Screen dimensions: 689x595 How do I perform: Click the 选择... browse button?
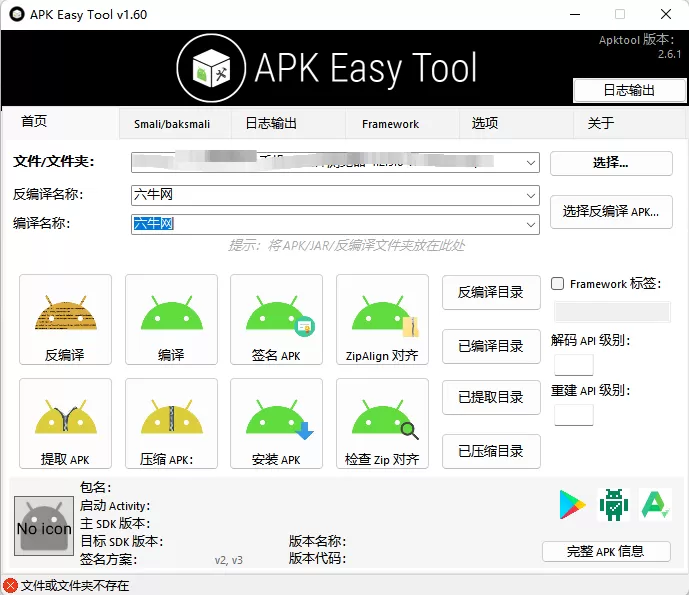pyautogui.click(x=611, y=163)
